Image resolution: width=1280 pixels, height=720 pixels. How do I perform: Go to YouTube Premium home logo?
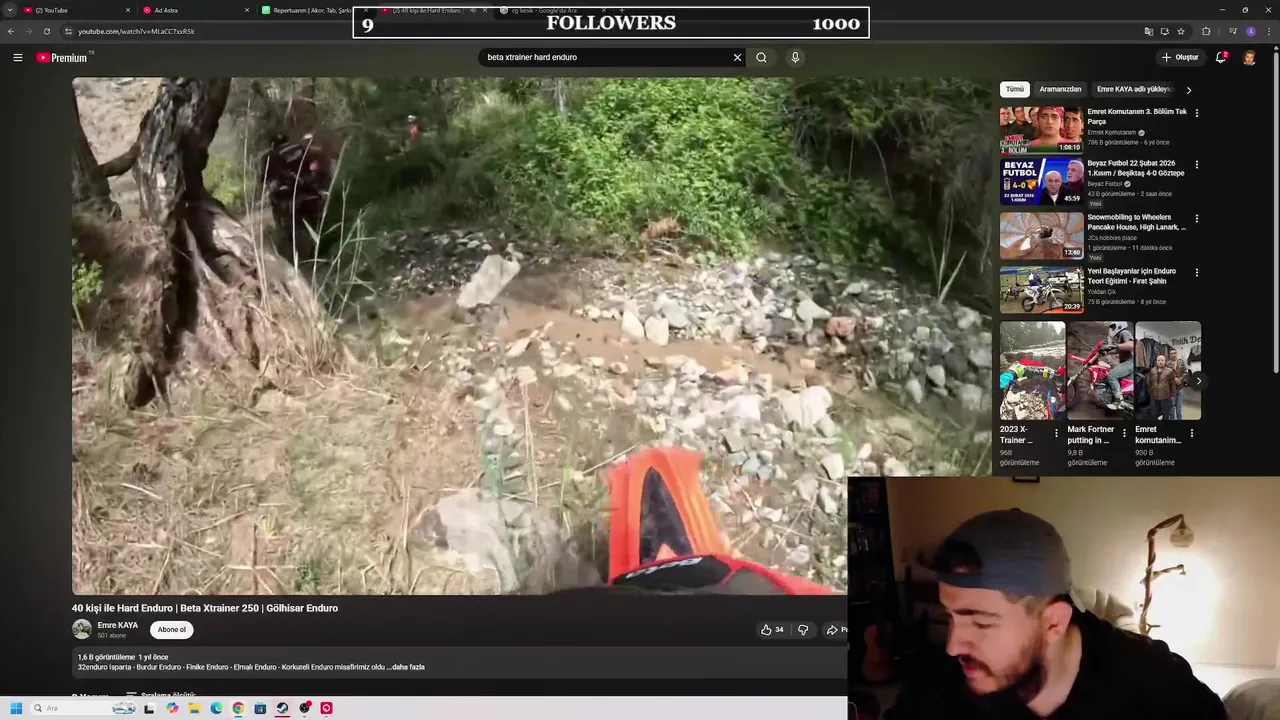tap(64, 57)
